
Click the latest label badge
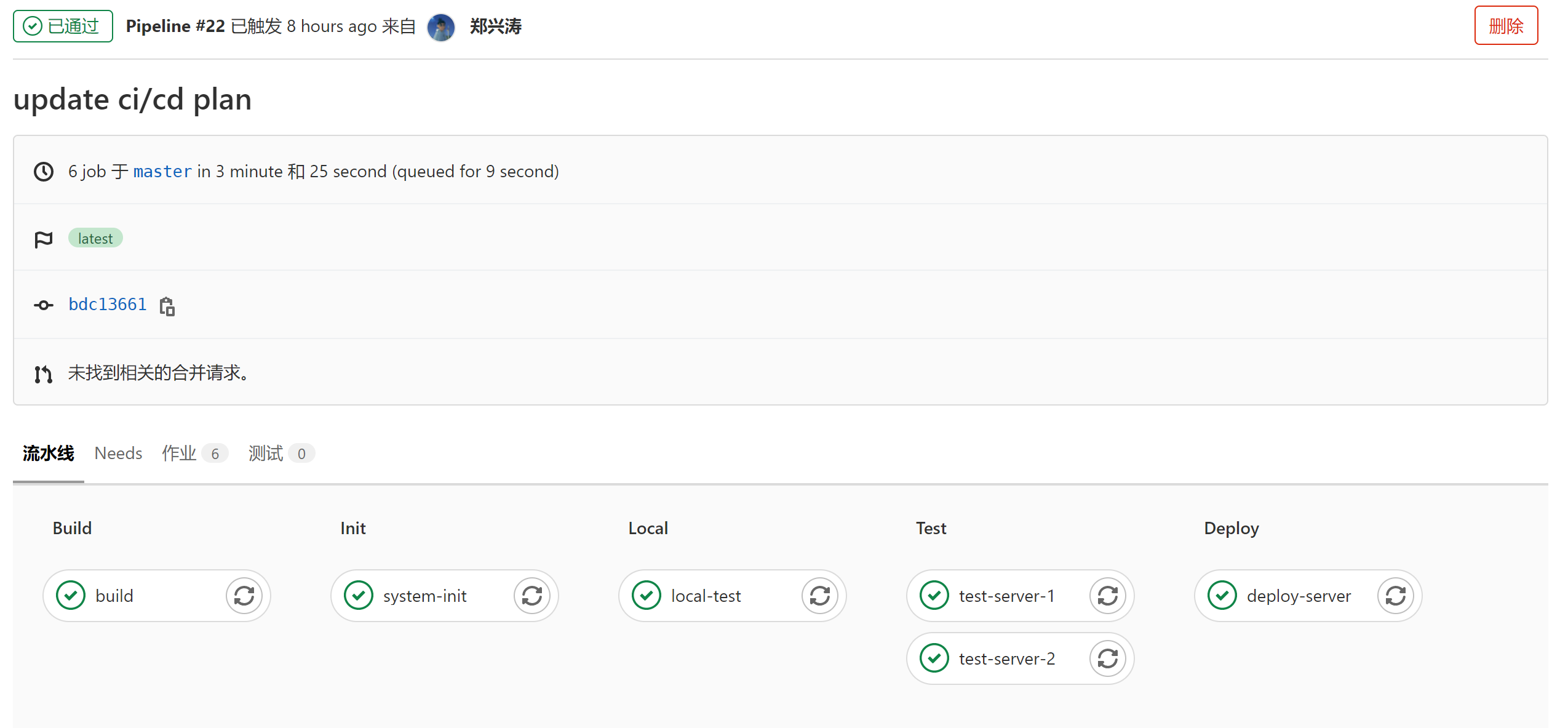pyautogui.click(x=95, y=238)
